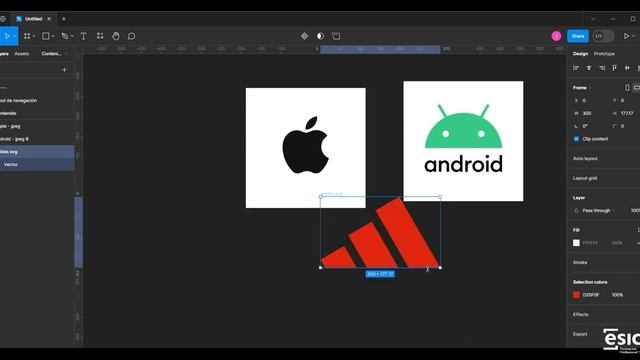Image resolution: width=640 pixels, height=360 pixels.
Task: Select the red stripes vector on canvas
Action: [380, 232]
